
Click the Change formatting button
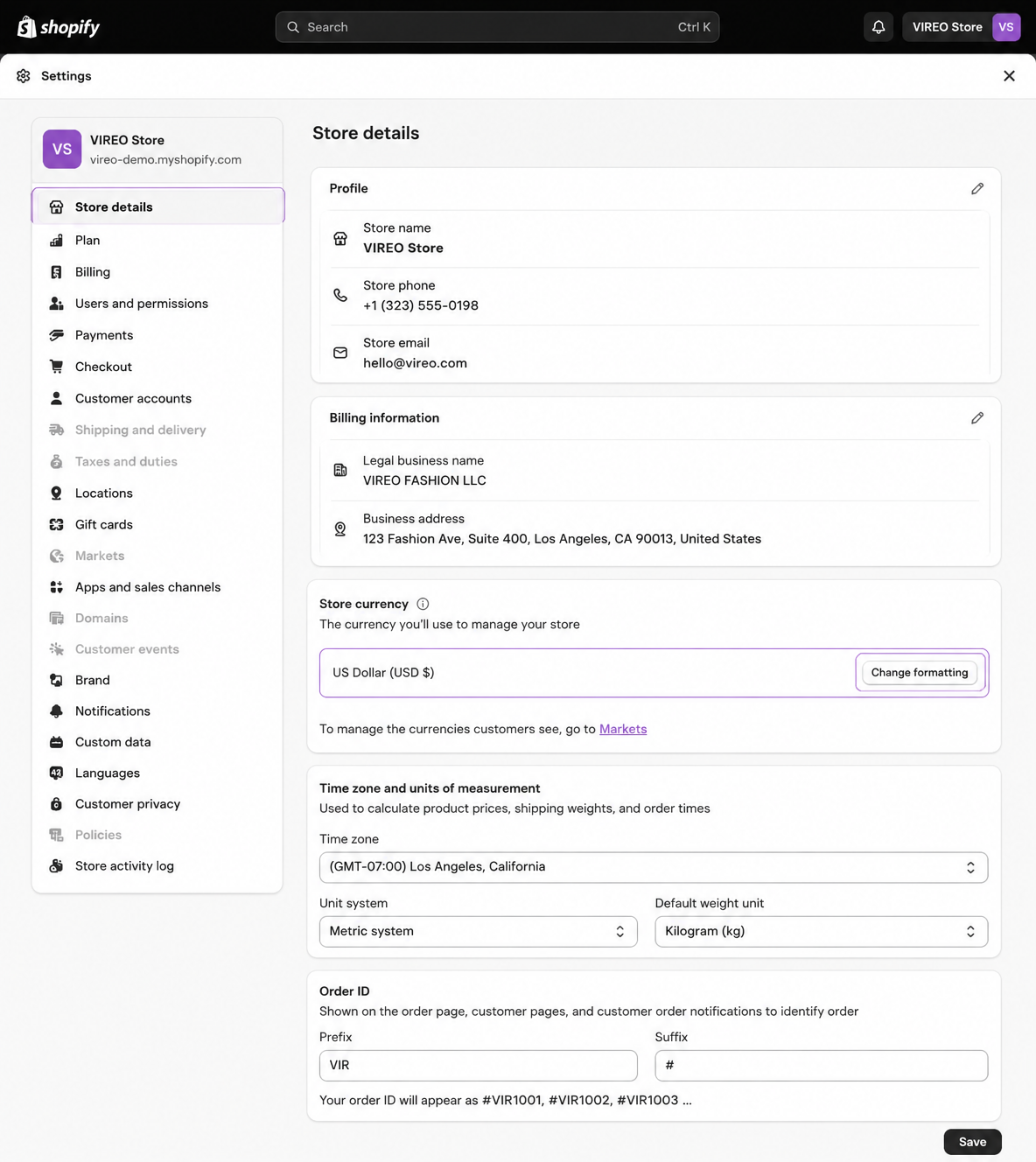pyautogui.click(x=920, y=673)
